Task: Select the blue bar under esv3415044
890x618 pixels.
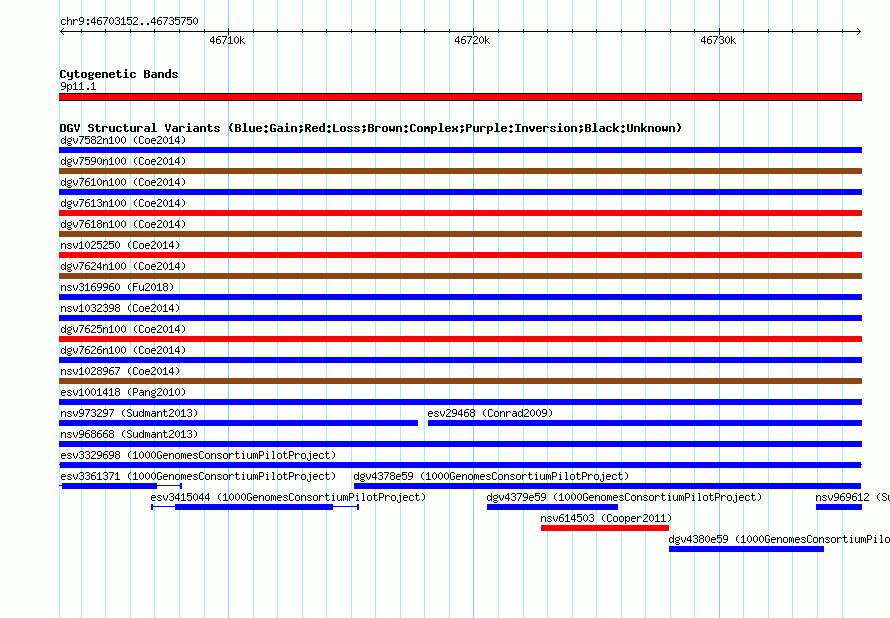Action: pos(254,507)
